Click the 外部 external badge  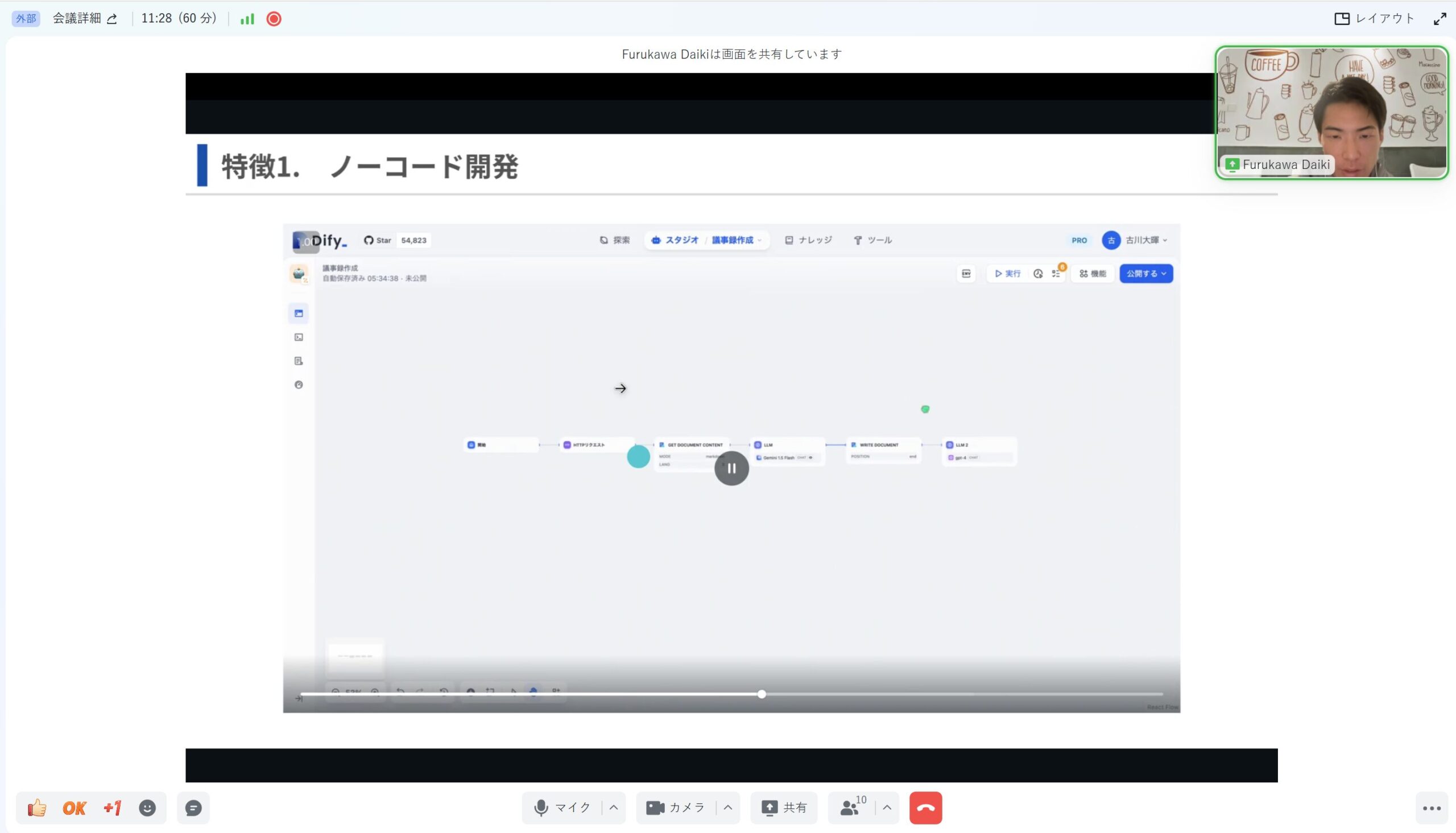point(26,19)
